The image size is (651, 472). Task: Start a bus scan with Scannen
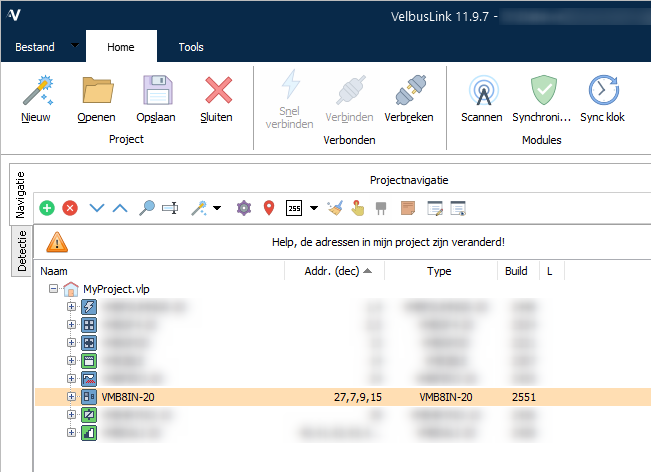click(x=482, y=99)
